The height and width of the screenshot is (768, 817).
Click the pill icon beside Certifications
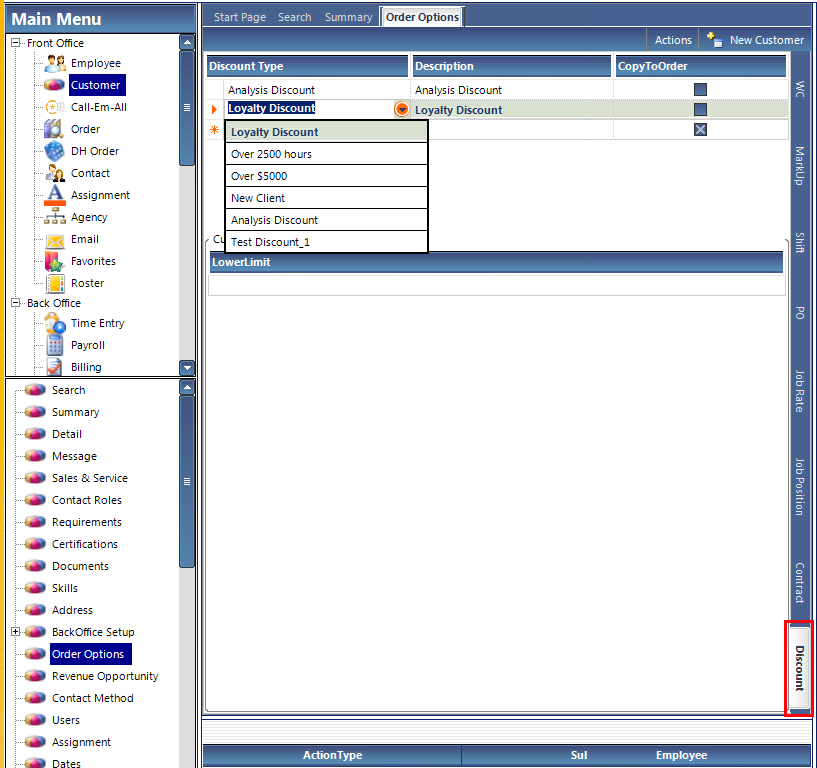pyautogui.click(x=35, y=543)
